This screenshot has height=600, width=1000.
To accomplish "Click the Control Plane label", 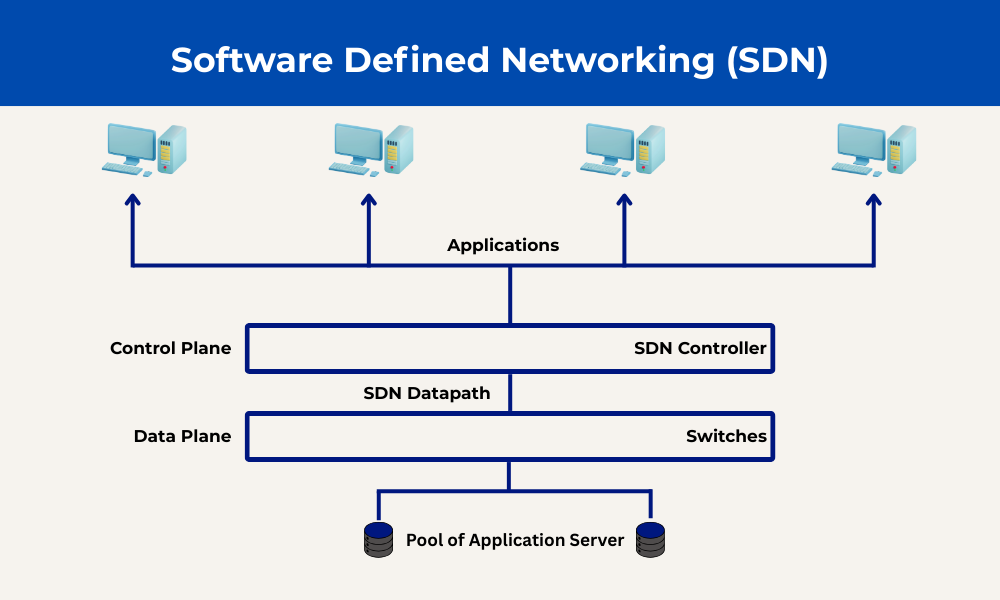I will [170, 348].
